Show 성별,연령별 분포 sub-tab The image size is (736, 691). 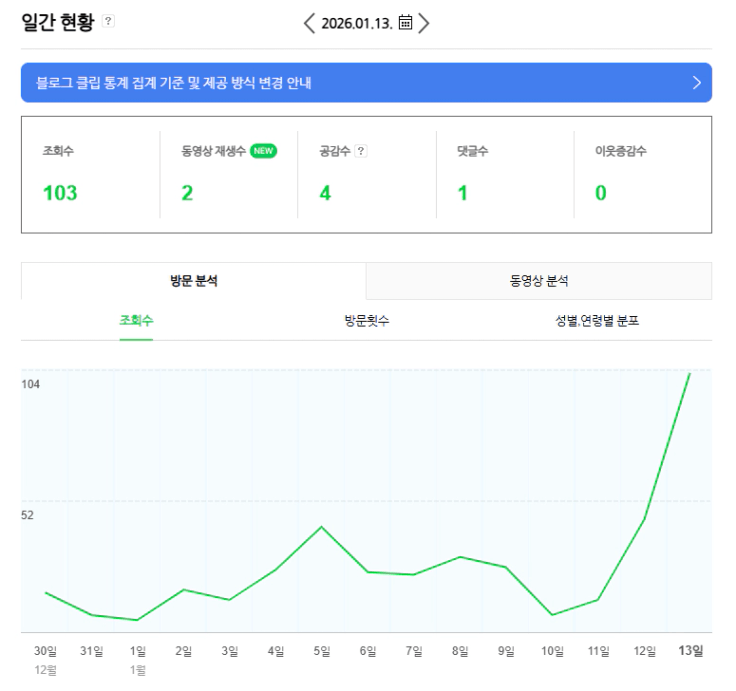[x=597, y=321]
